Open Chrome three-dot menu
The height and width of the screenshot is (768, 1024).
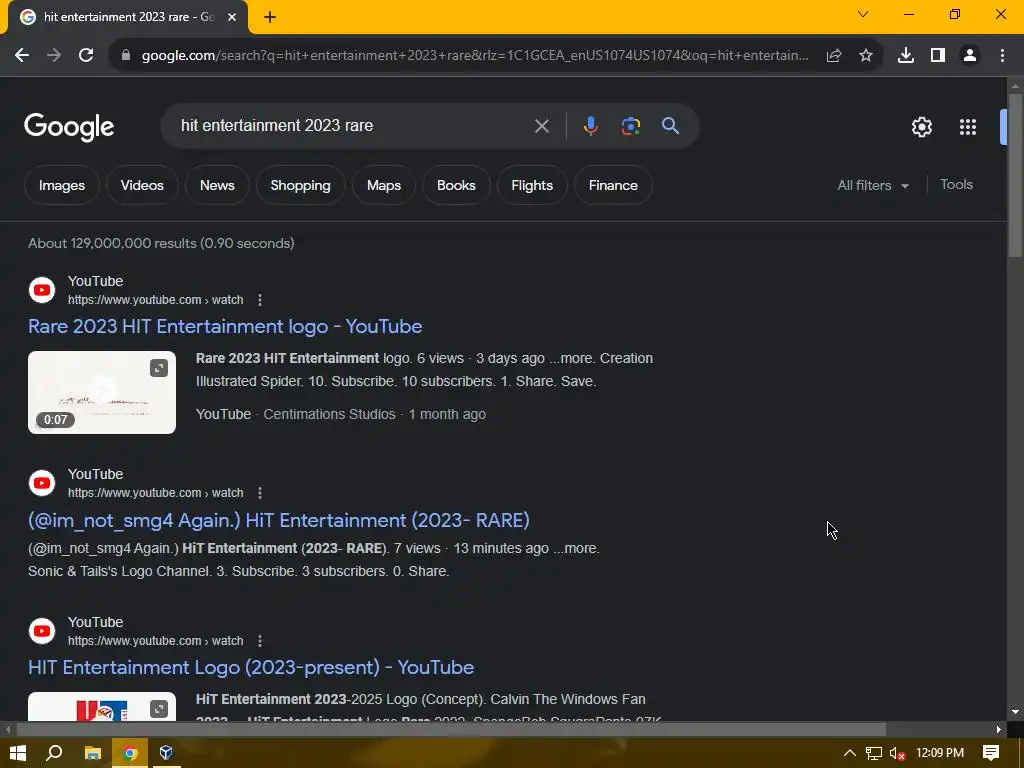1002,56
